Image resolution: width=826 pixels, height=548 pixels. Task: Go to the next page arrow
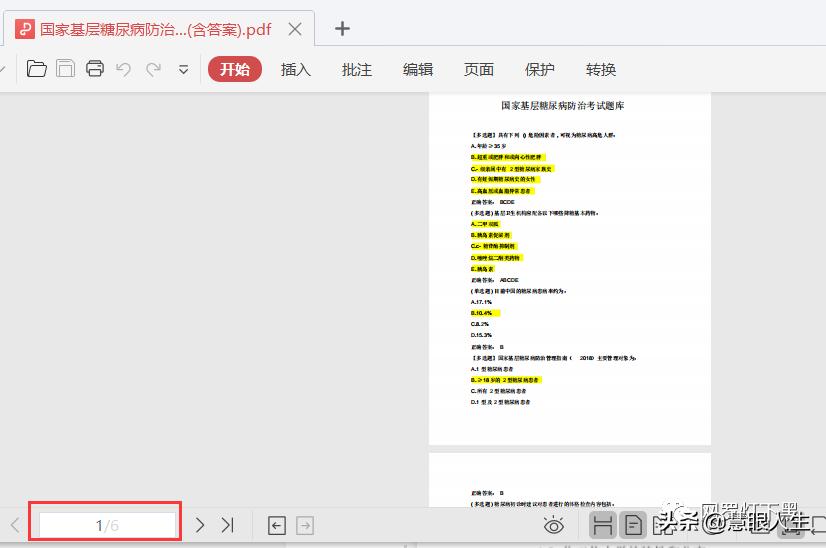click(x=200, y=525)
